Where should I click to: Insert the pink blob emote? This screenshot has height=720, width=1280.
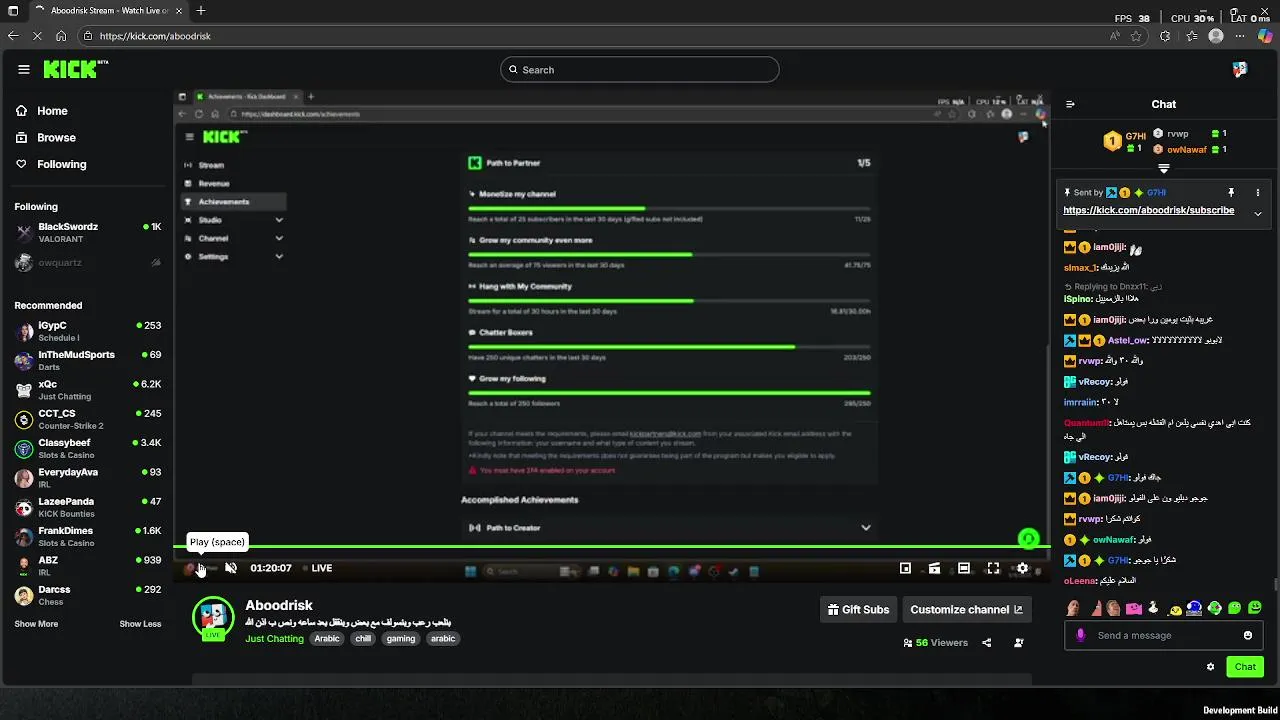point(1134,608)
